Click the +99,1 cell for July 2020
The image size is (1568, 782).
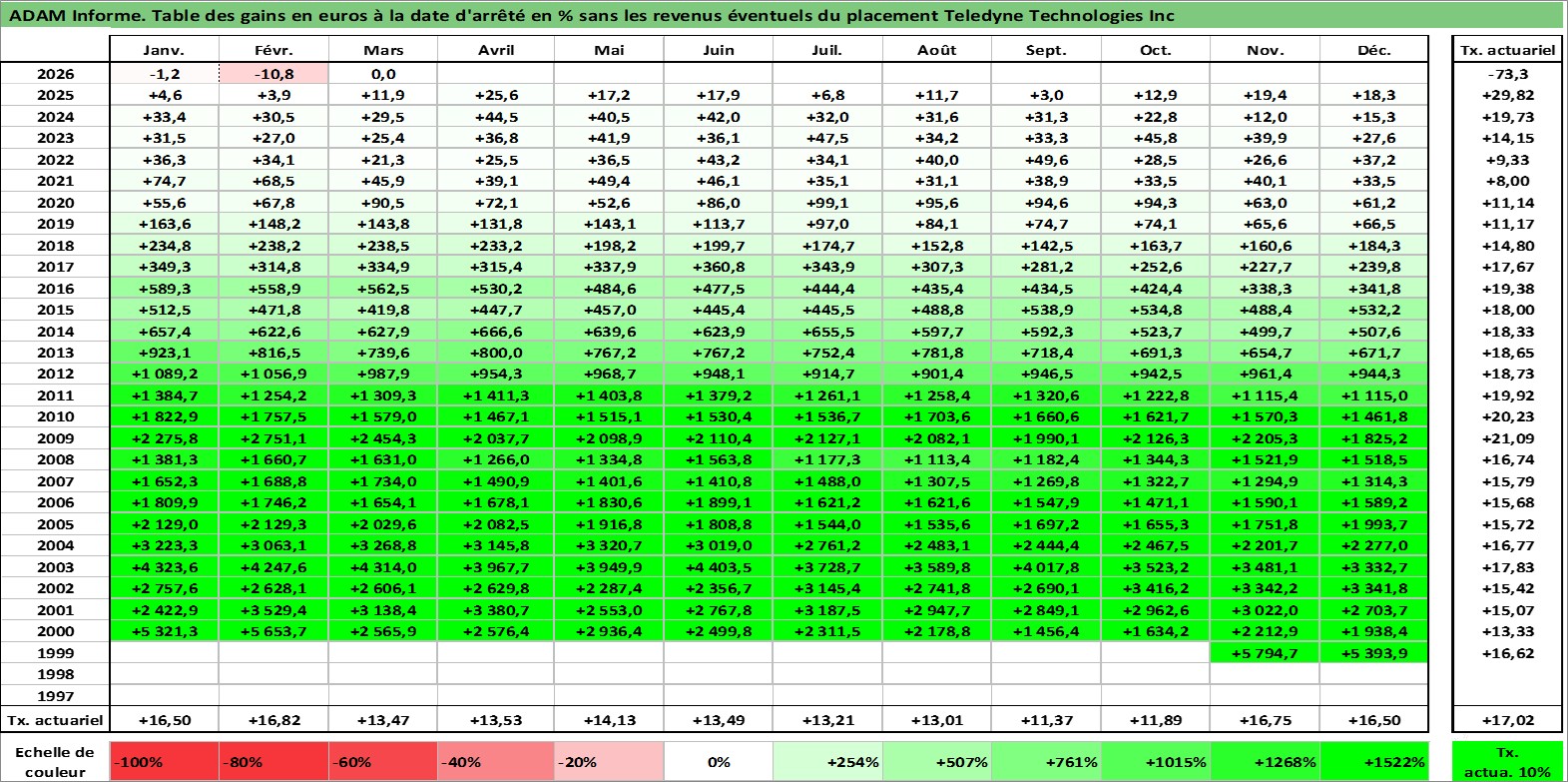pos(827,203)
